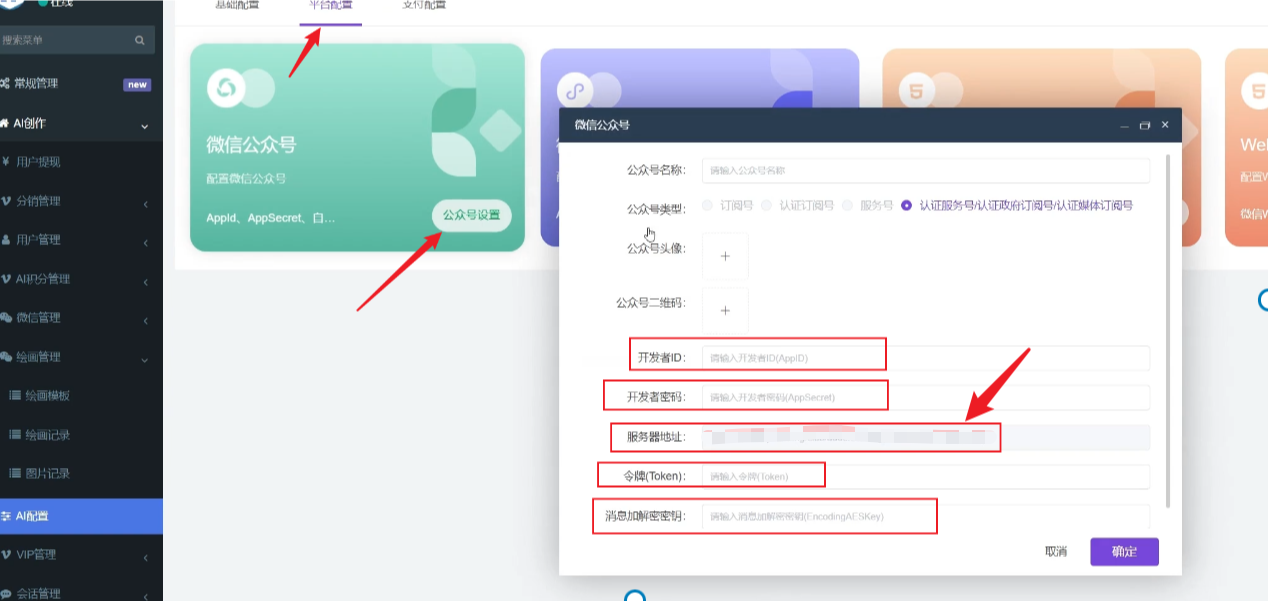Viewport: 1268px width, 601px height.
Task: Click the 消息加解密密钥 EncodingAESKey field
Action: pyautogui.click(x=926, y=517)
